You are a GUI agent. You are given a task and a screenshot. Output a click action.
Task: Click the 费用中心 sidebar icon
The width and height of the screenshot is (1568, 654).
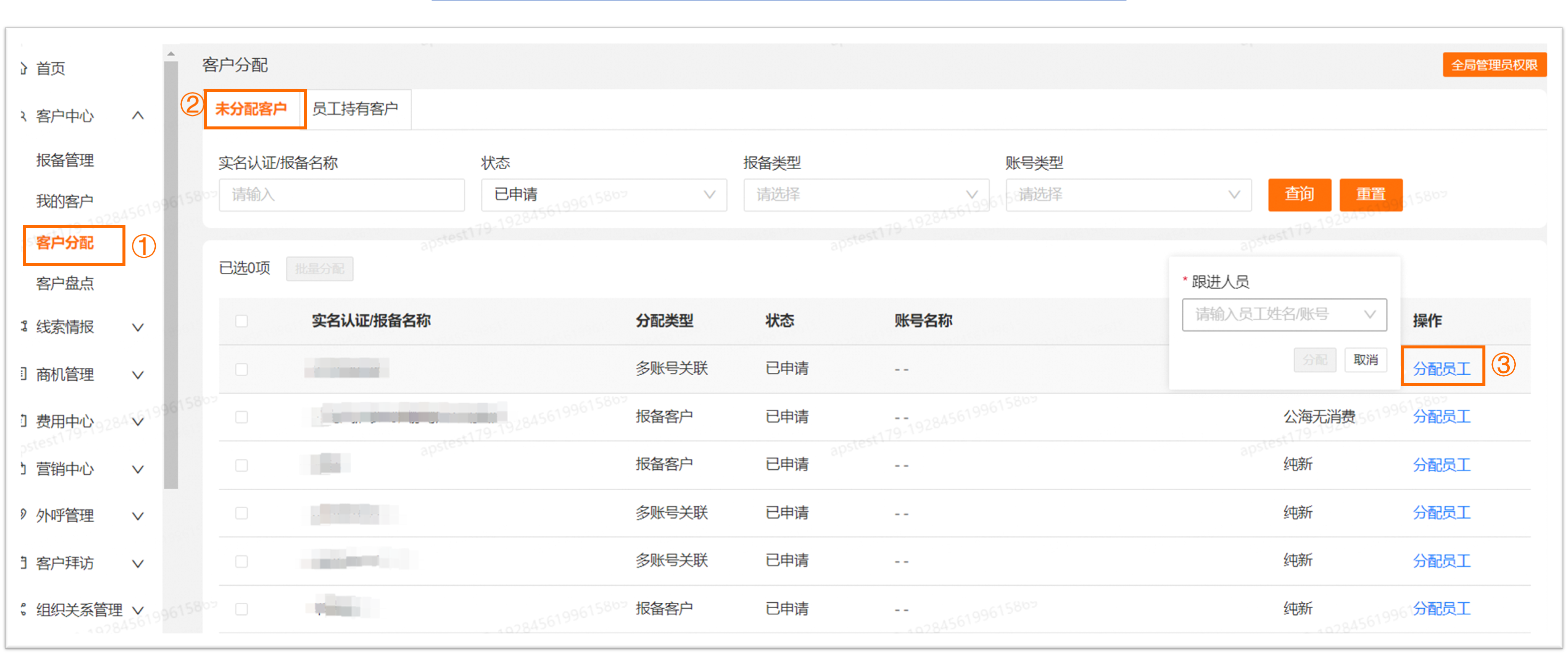point(24,421)
